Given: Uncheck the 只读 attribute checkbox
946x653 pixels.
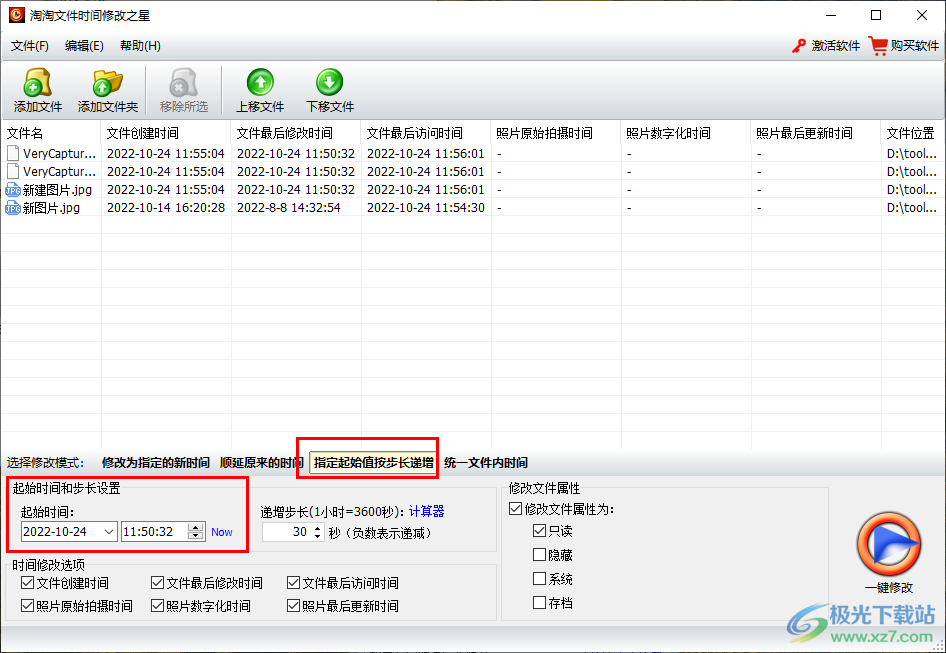Looking at the screenshot, I should coord(539,530).
